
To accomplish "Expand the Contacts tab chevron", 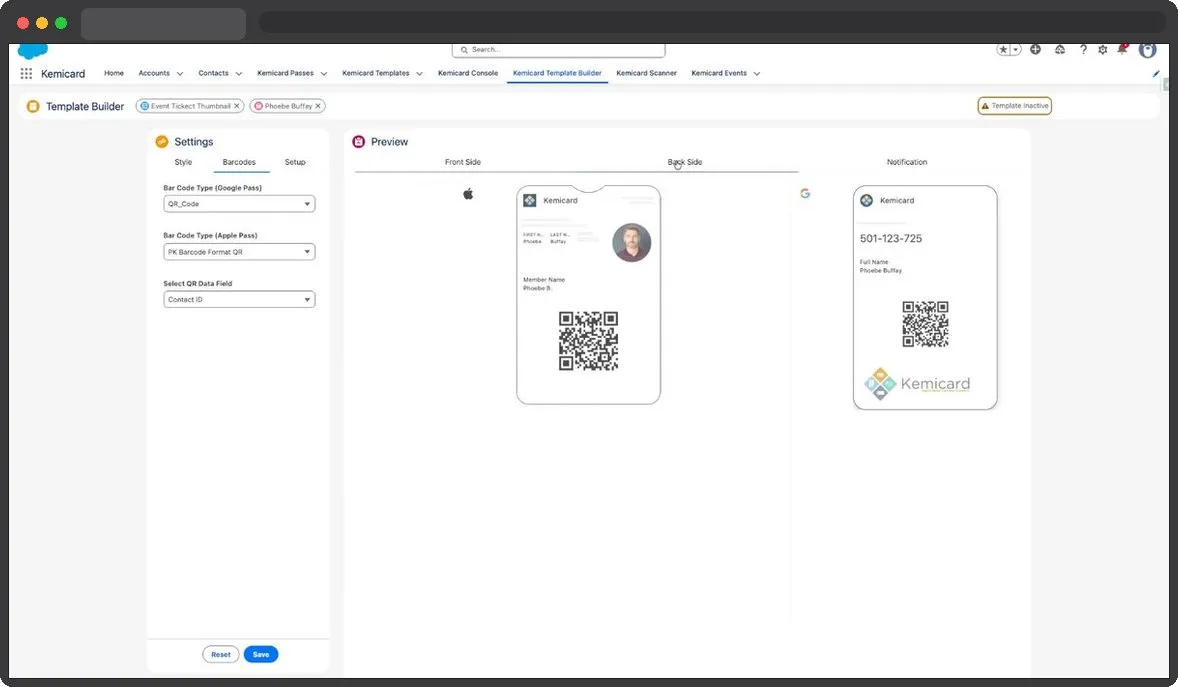I will [239, 74].
